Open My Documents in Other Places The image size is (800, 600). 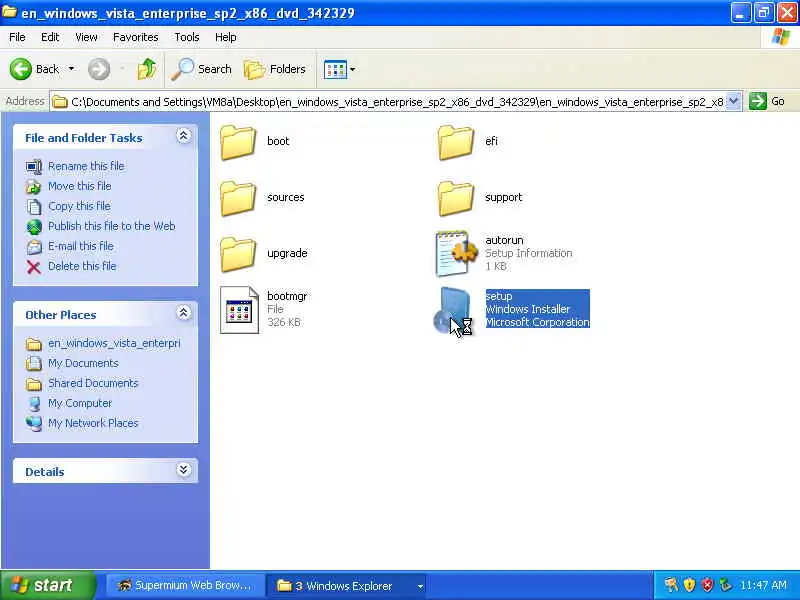coord(83,363)
